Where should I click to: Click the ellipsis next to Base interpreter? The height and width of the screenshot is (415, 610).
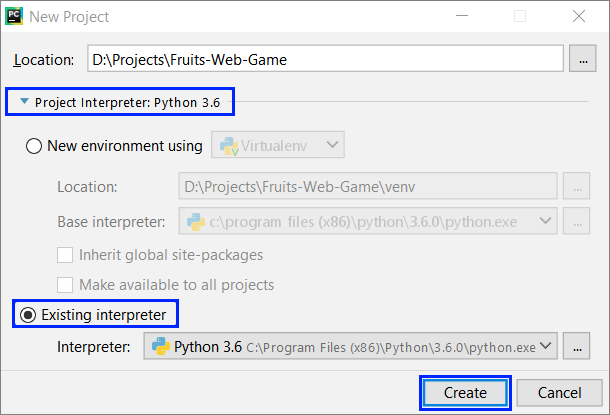pos(575,220)
